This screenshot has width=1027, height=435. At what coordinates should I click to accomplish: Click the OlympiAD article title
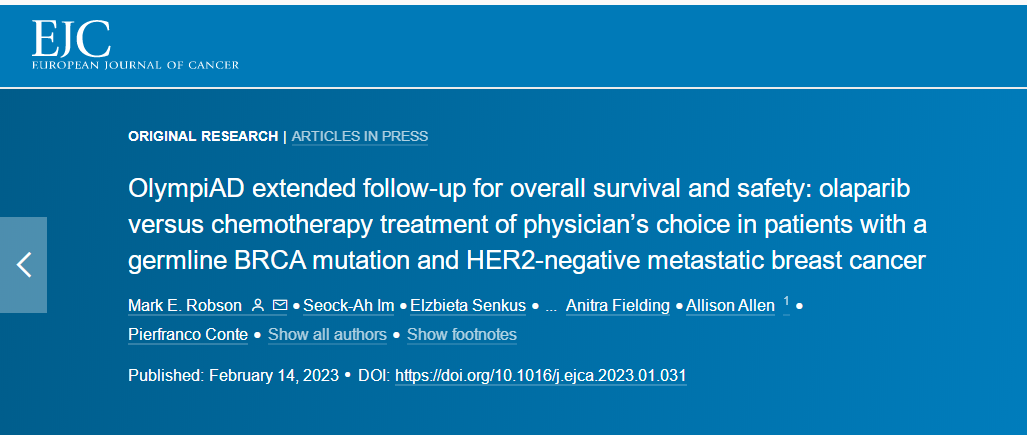tap(527, 225)
